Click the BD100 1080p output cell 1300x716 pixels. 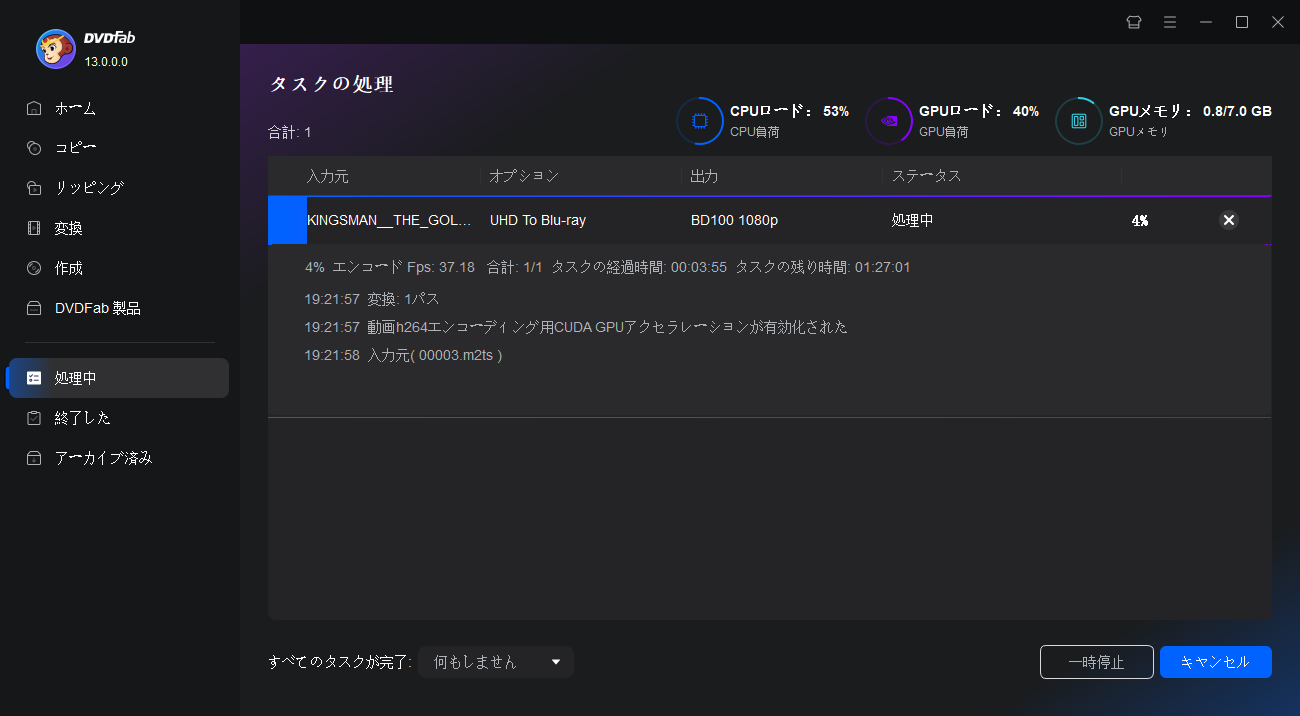coord(735,220)
